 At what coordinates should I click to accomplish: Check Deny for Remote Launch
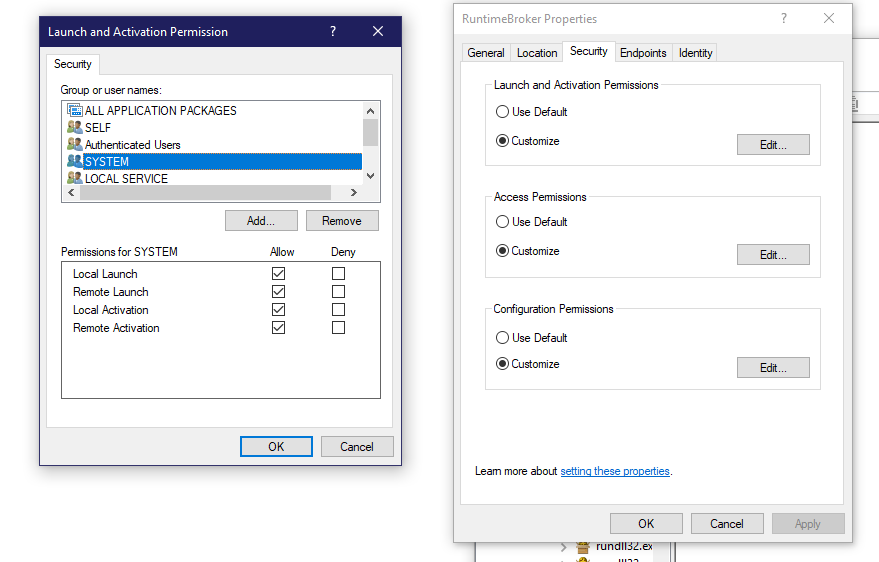(338, 291)
